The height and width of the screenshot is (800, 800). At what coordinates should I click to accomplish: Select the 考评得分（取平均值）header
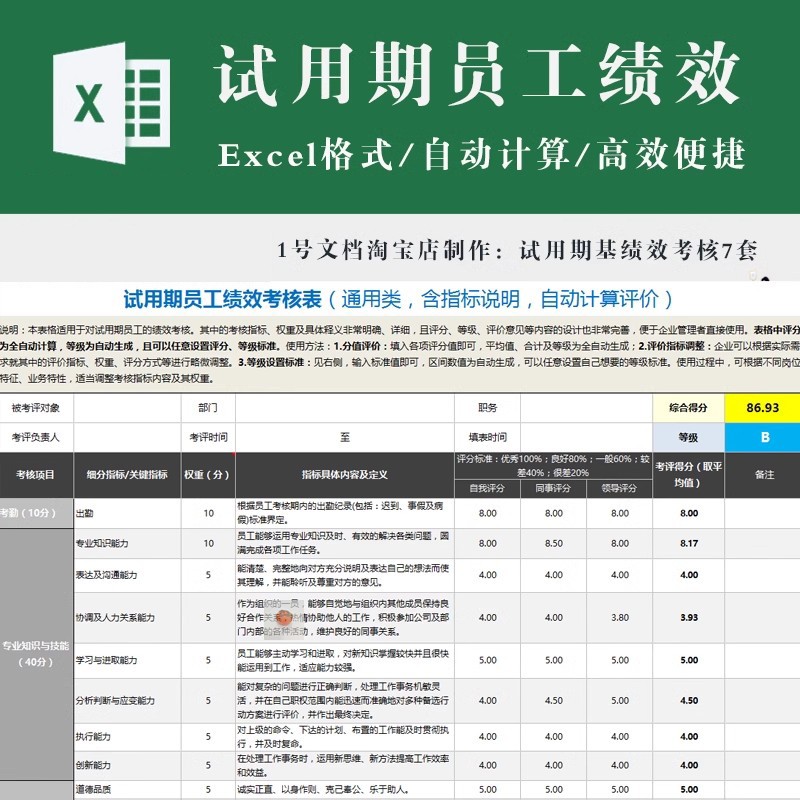(688, 475)
